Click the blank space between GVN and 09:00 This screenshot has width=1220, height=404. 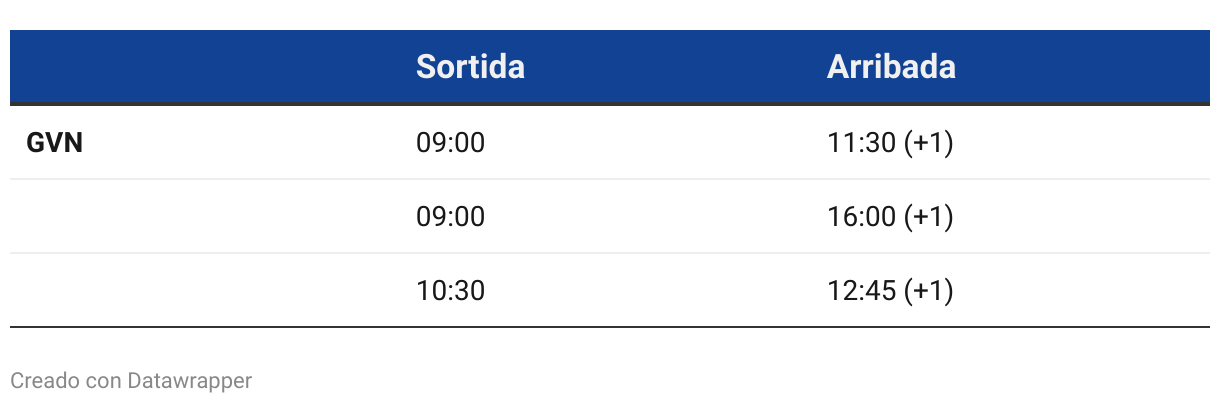(250, 143)
